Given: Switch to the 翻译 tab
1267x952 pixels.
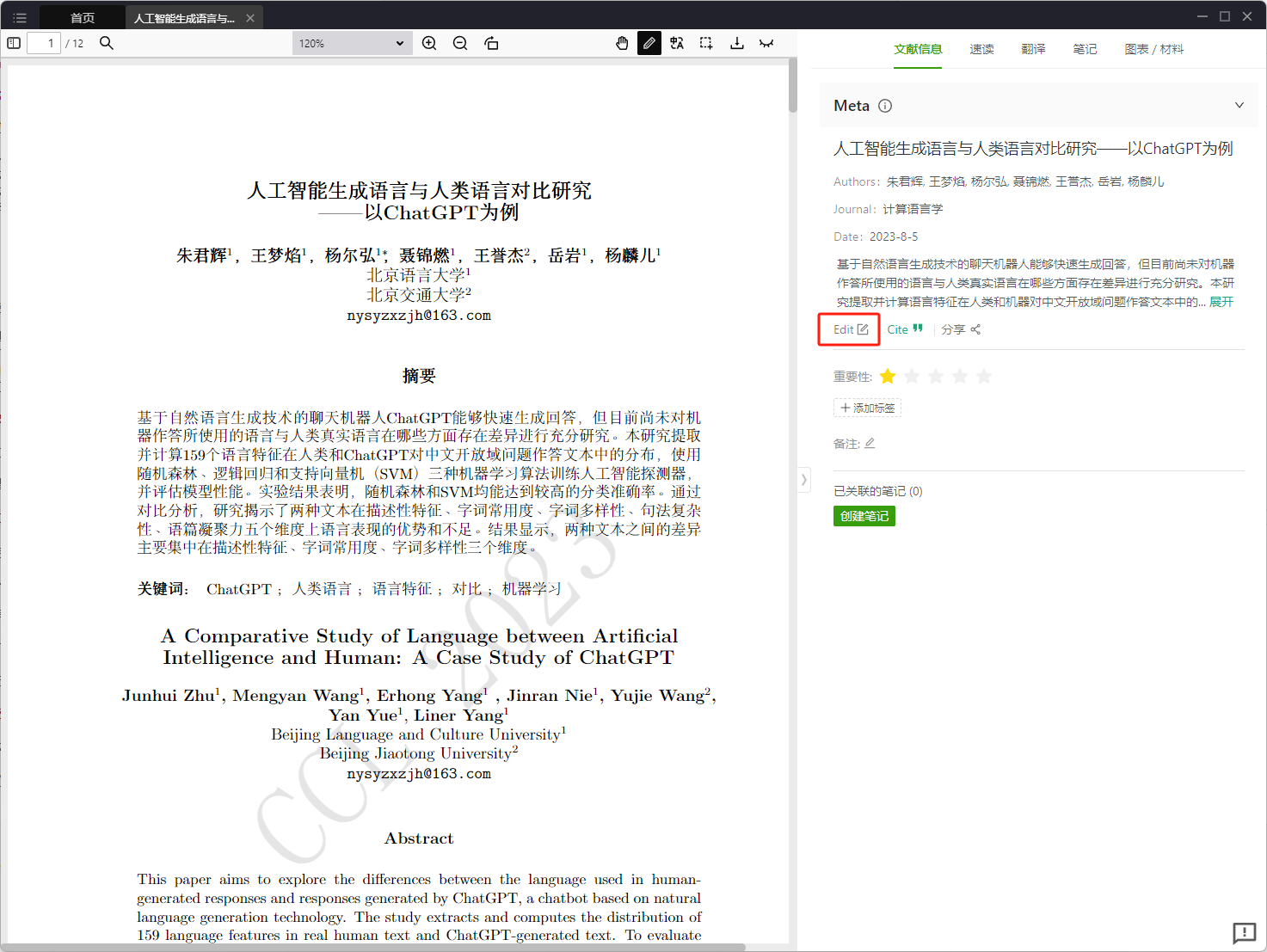Looking at the screenshot, I should 1033,49.
